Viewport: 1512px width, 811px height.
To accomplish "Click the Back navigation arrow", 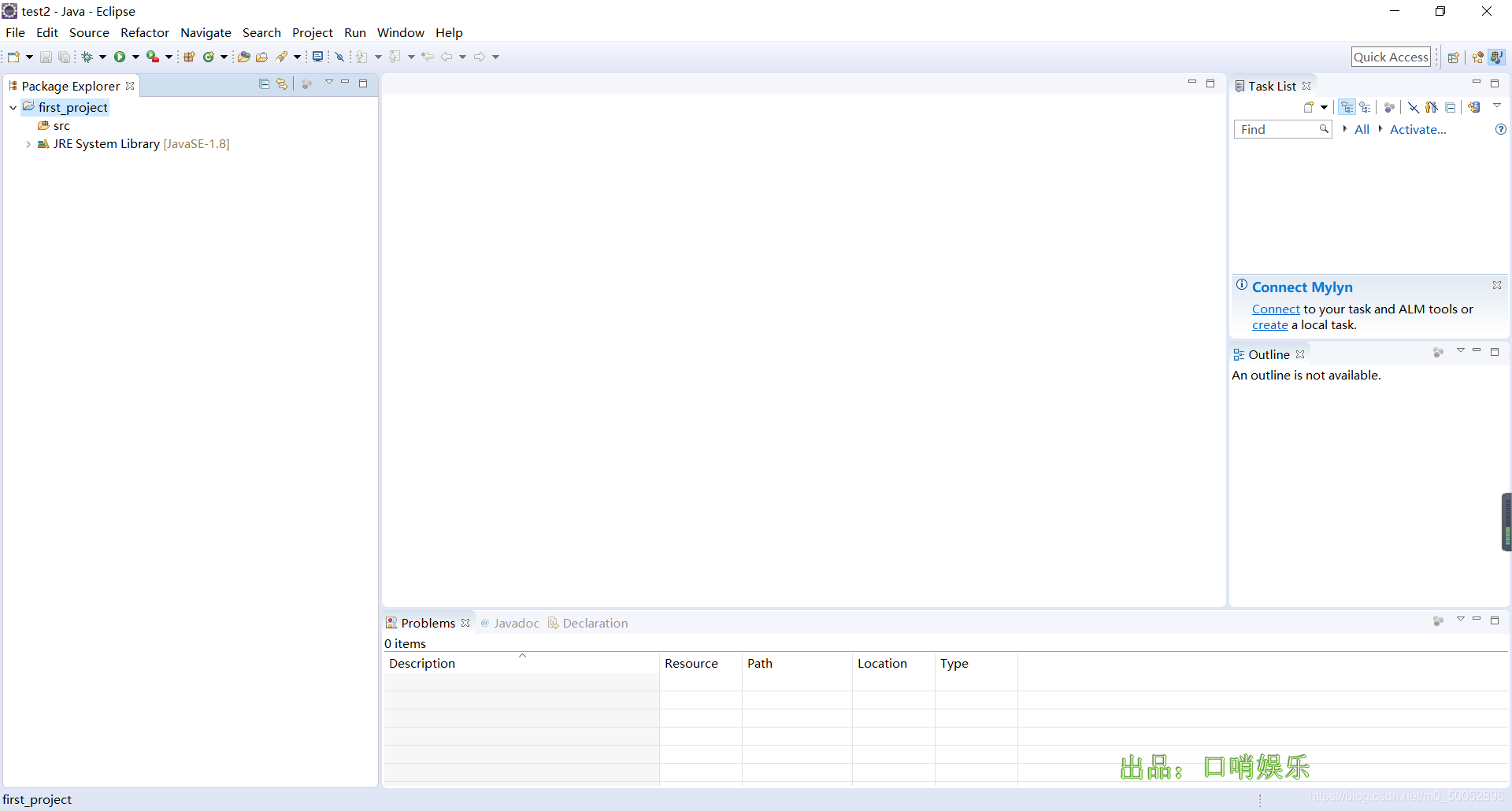I will [447, 57].
